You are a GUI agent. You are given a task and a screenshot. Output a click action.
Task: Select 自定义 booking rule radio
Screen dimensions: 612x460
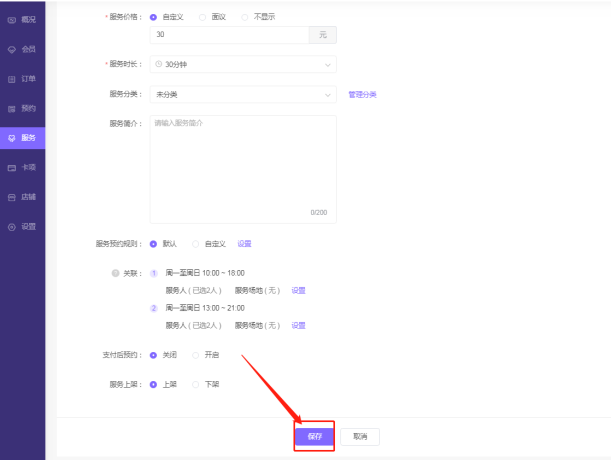coord(196,244)
